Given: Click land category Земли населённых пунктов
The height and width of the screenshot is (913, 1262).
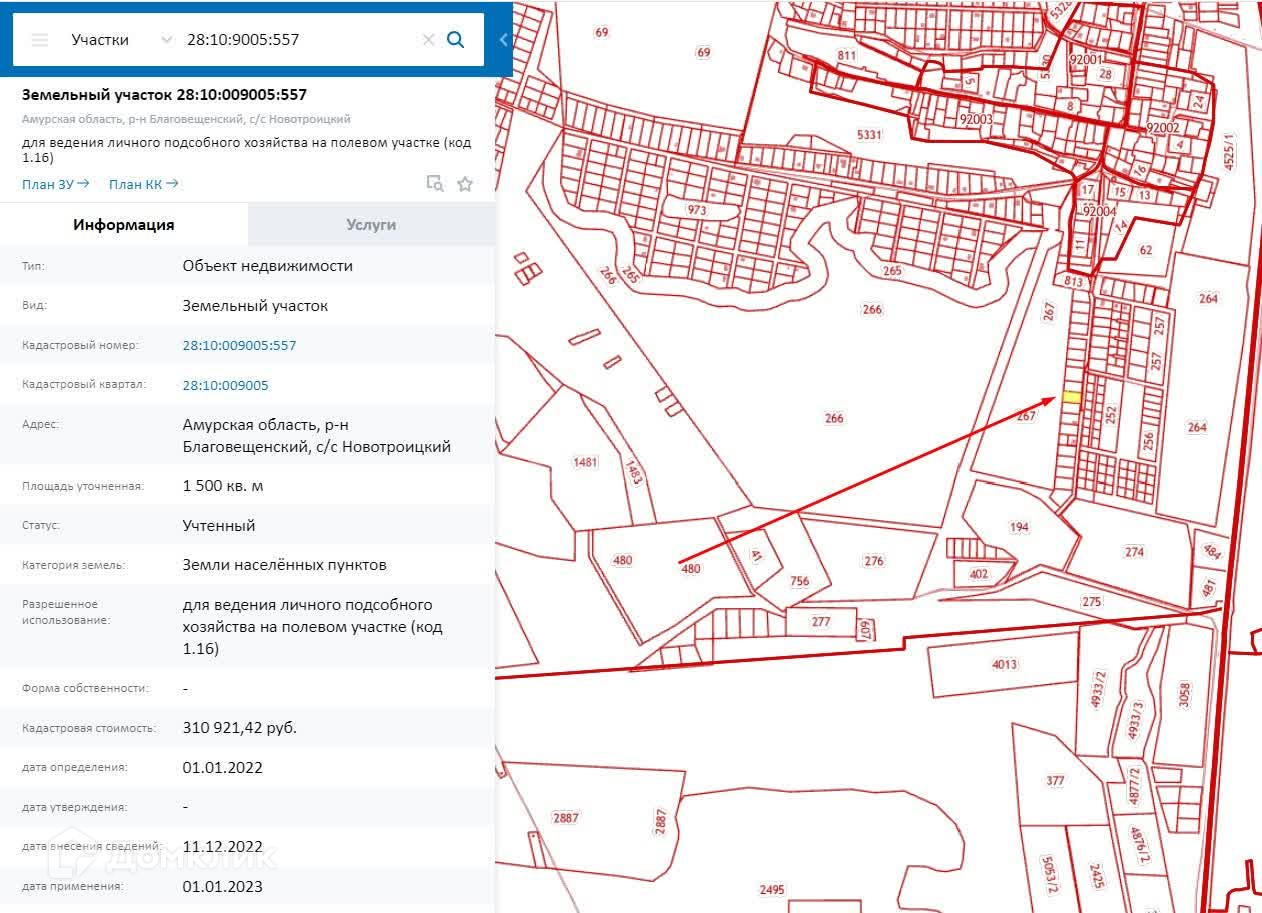Looking at the screenshot, I should [284, 565].
